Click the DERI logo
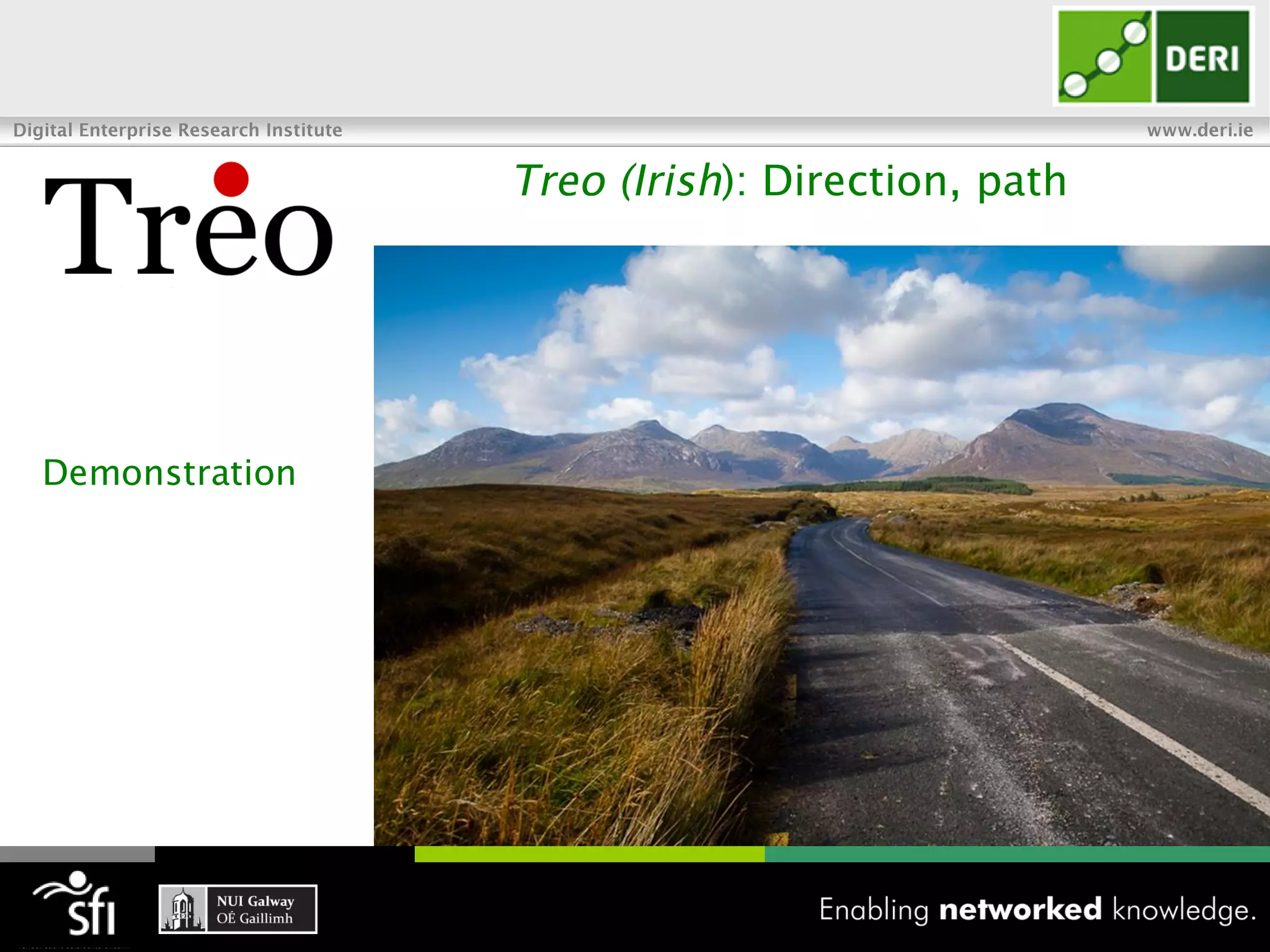The width and height of the screenshot is (1270, 952). (x=1153, y=56)
